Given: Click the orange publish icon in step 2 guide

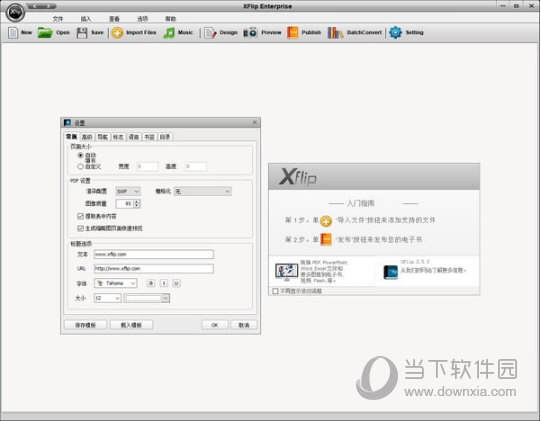Looking at the screenshot, I should point(326,239).
